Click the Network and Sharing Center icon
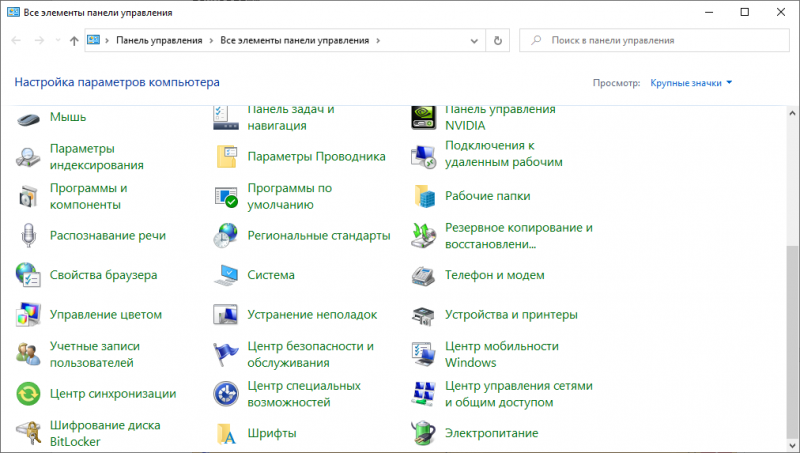800x453 pixels. [x=423, y=394]
